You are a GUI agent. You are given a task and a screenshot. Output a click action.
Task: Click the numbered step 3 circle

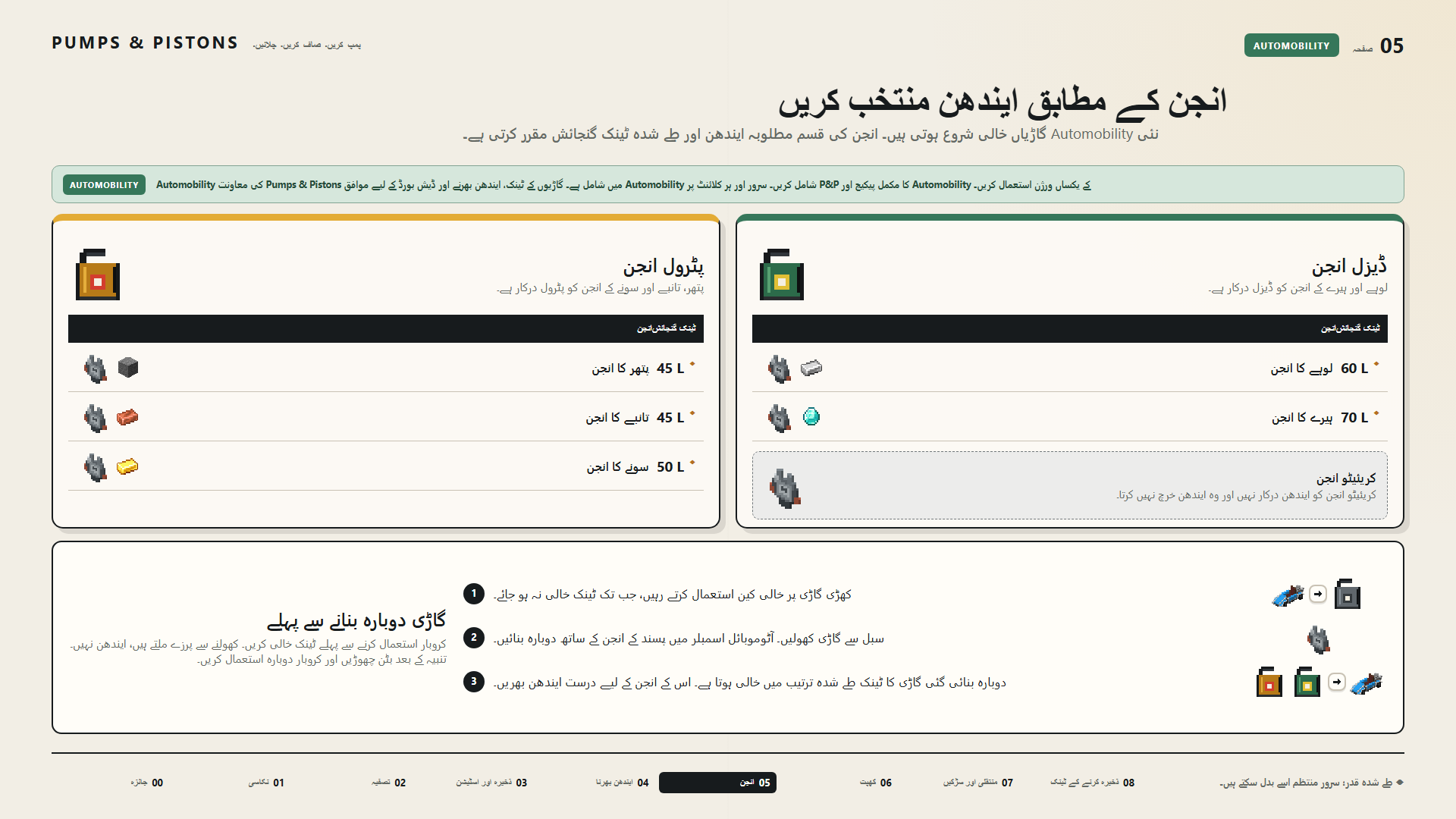pyautogui.click(x=474, y=682)
